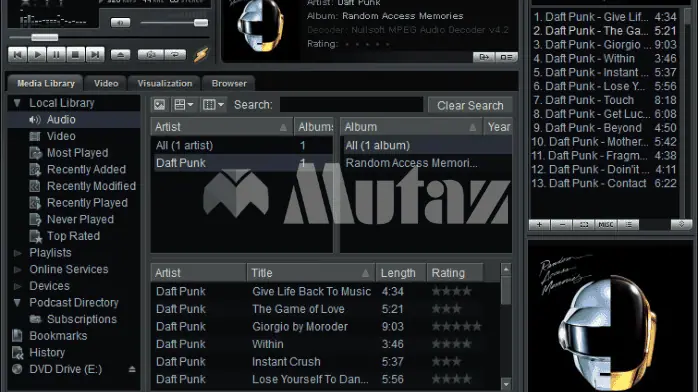This screenshot has height=392, width=698.
Task: Open the Visualization tab
Action: (165, 83)
